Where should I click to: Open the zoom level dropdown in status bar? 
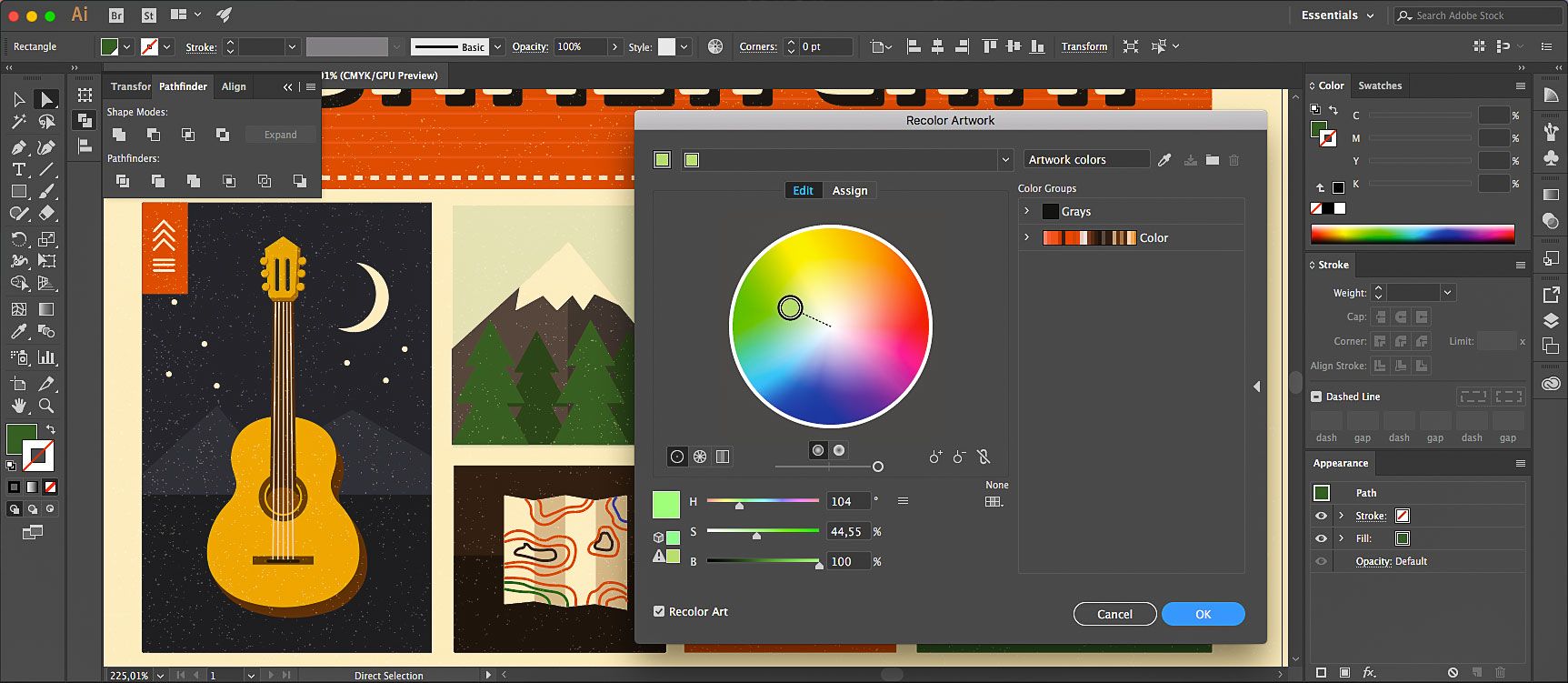coord(161,676)
